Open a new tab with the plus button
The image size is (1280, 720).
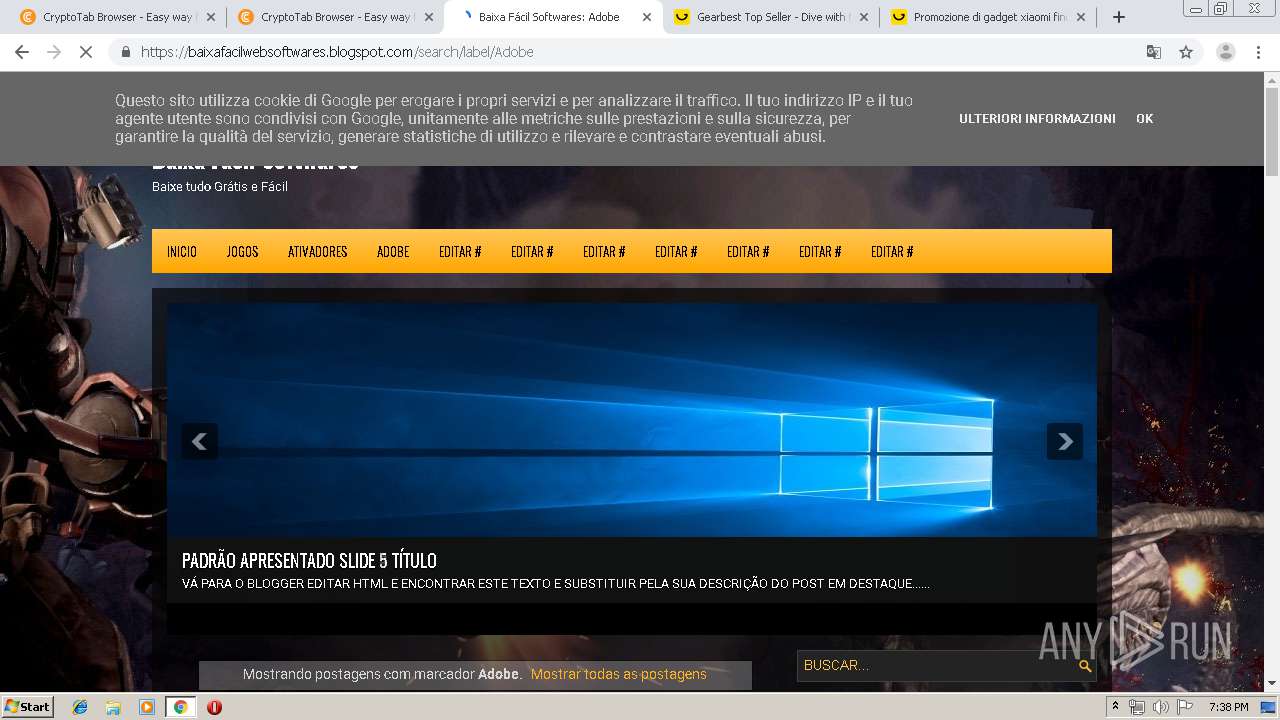pos(1119,17)
